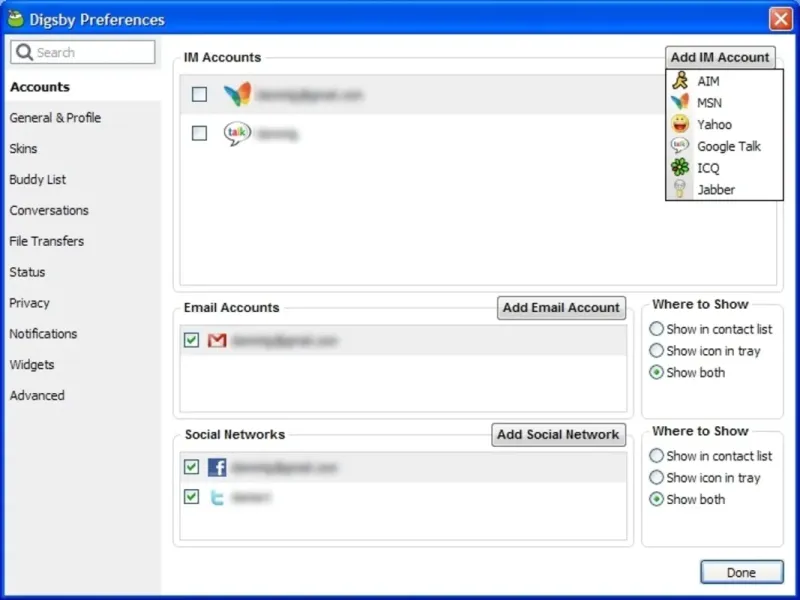Click the Digsby logo in title bar
This screenshot has width=800, height=600.
tap(16, 19)
